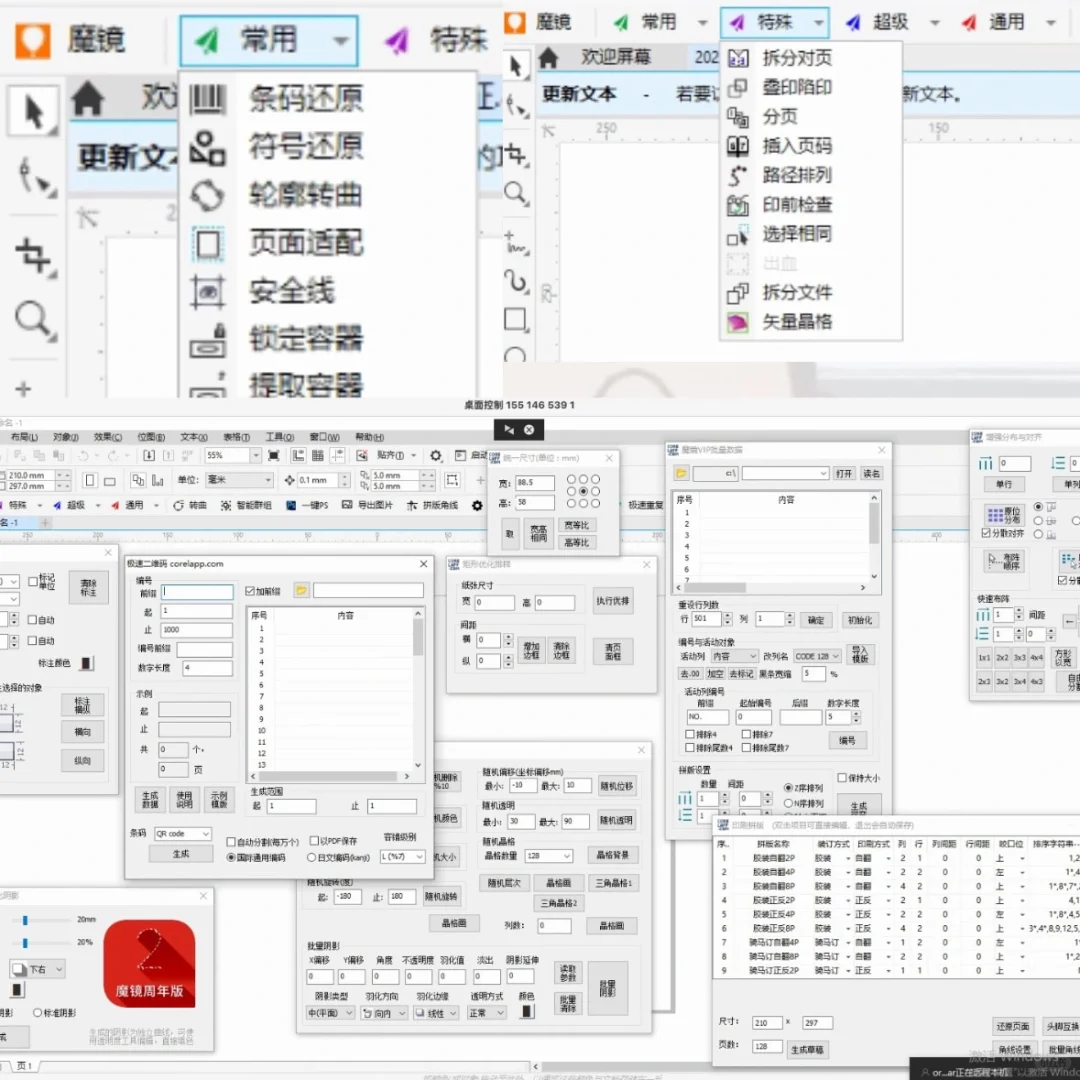The image size is (1080, 1080).
Task: Enable the 保持大小 checkbox
Action: [842, 778]
